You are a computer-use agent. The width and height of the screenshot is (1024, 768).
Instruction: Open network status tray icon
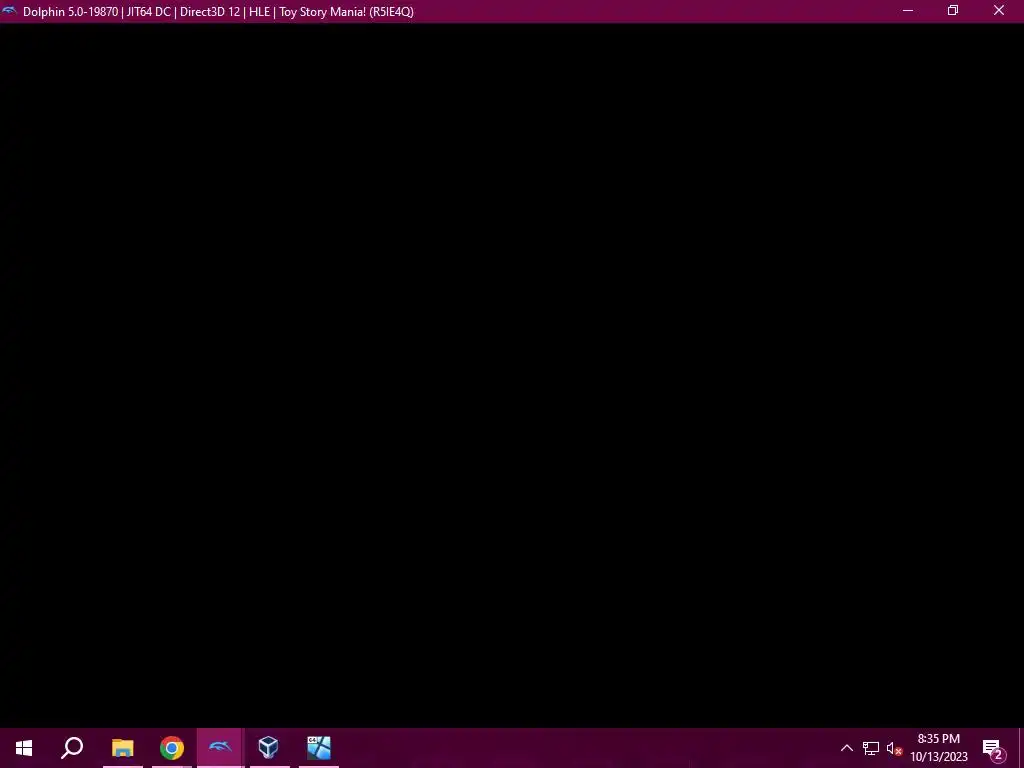point(871,748)
